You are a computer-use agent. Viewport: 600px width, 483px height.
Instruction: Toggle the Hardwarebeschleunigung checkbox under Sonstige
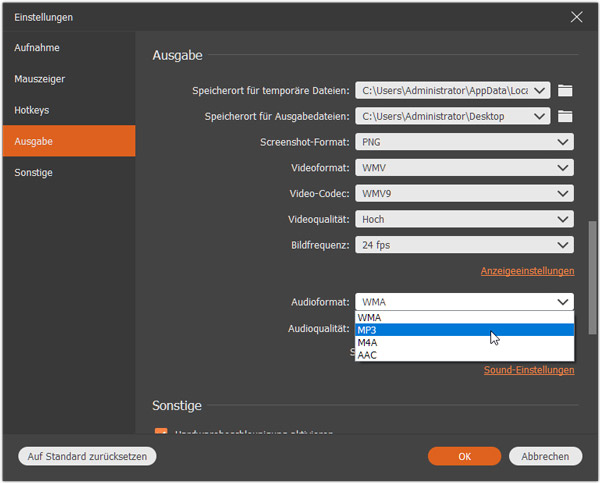click(x=160, y=433)
